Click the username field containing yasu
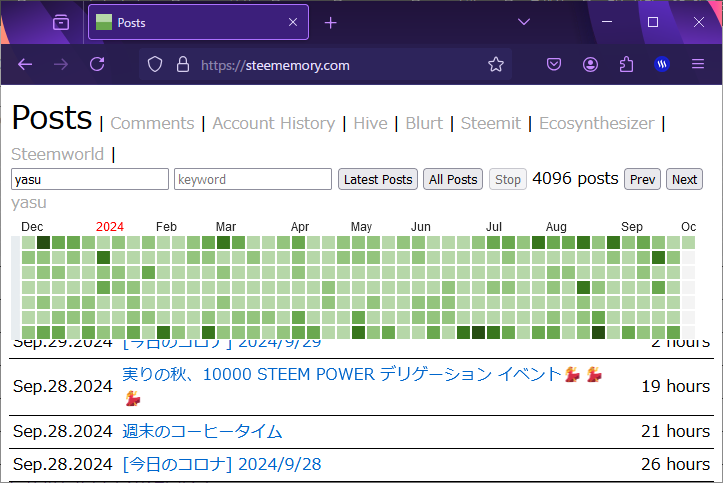This screenshot has height=483, width=723. pos(90,179)
